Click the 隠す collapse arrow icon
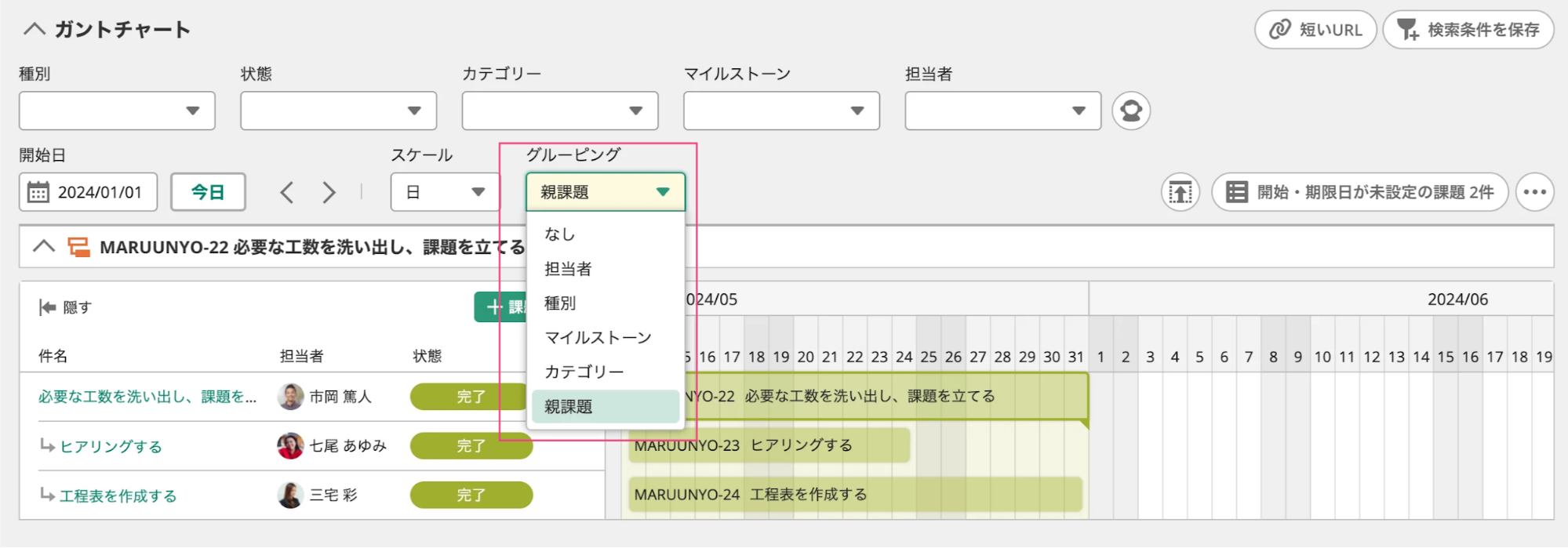 pyautogui.click(x=47, y=307)
